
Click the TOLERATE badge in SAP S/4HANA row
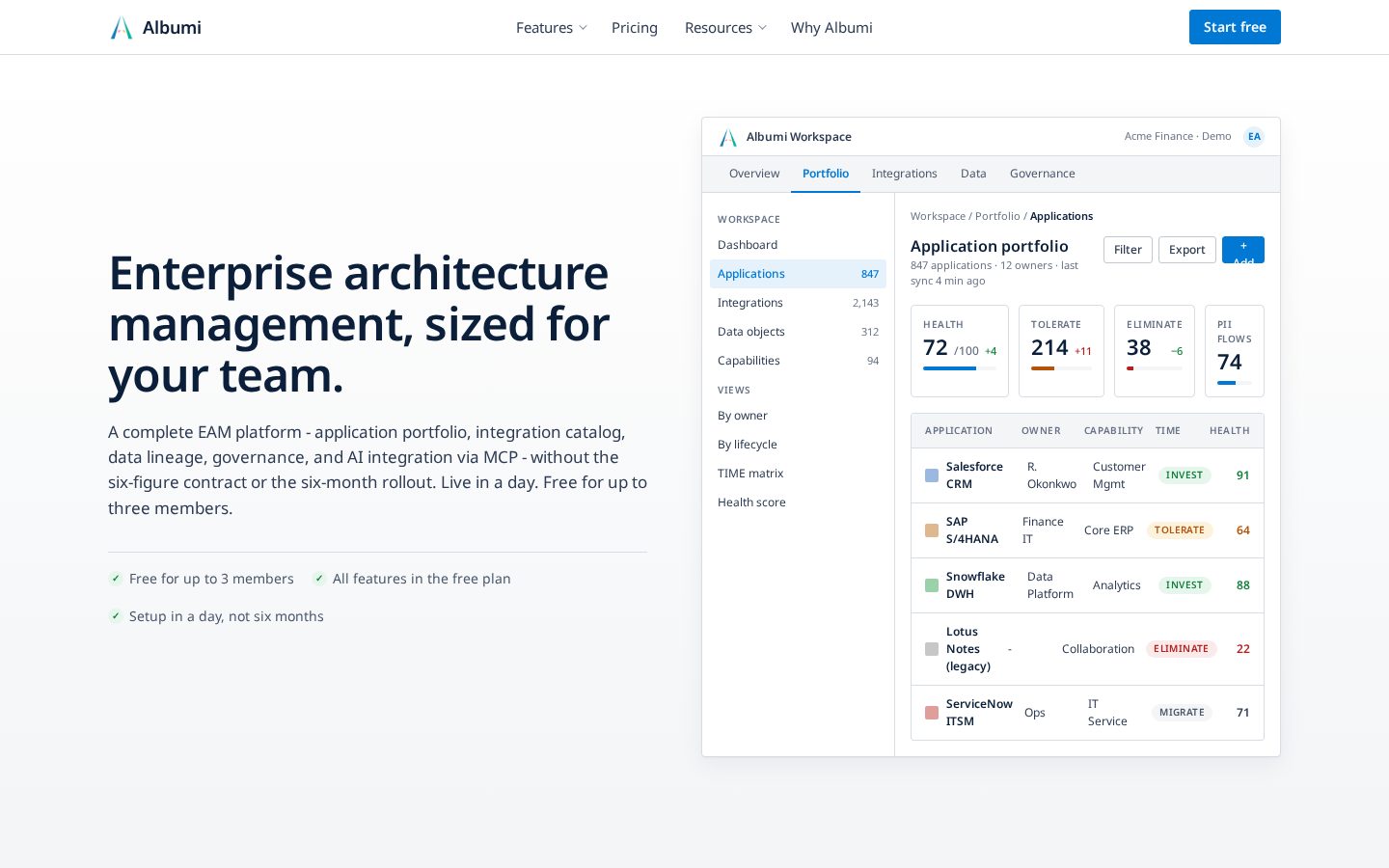(x=1180, y=530)
